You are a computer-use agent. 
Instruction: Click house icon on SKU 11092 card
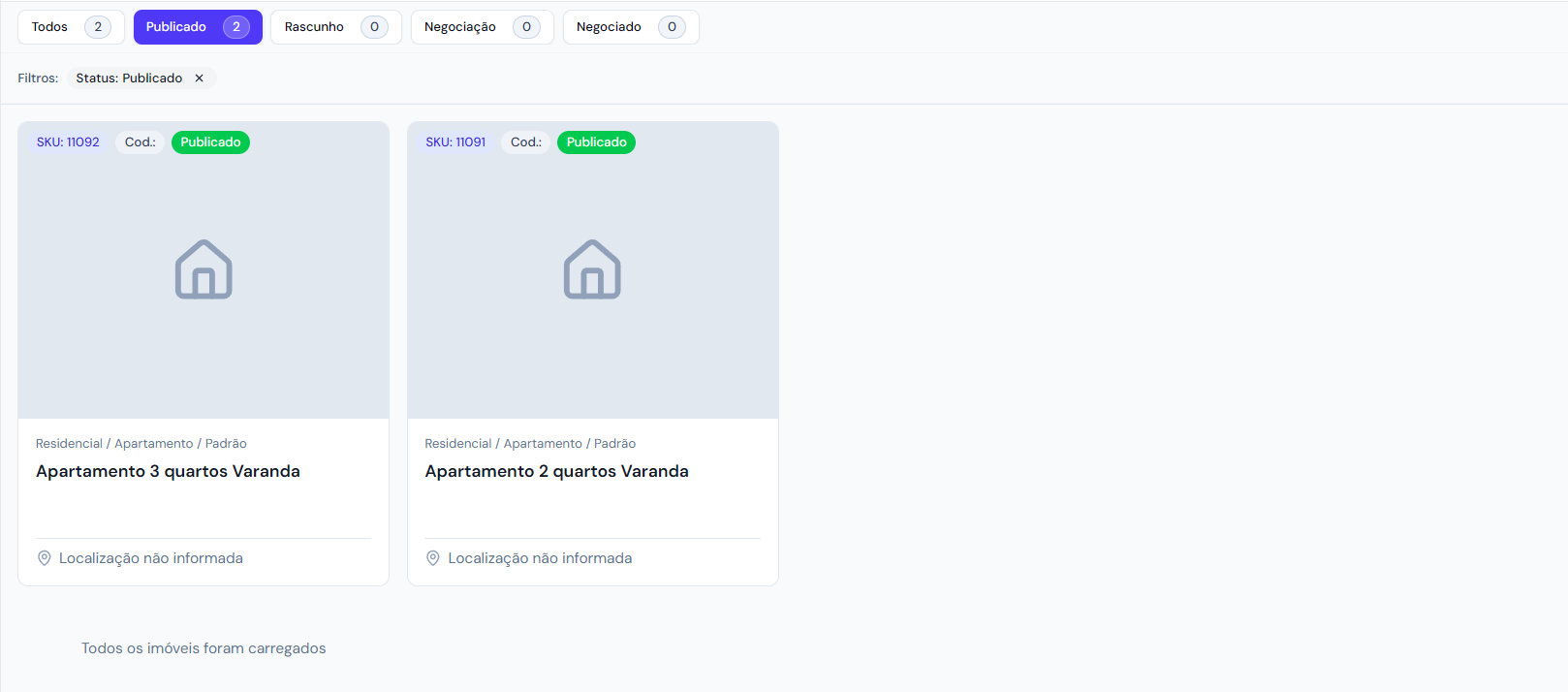(x=204, y=269)
